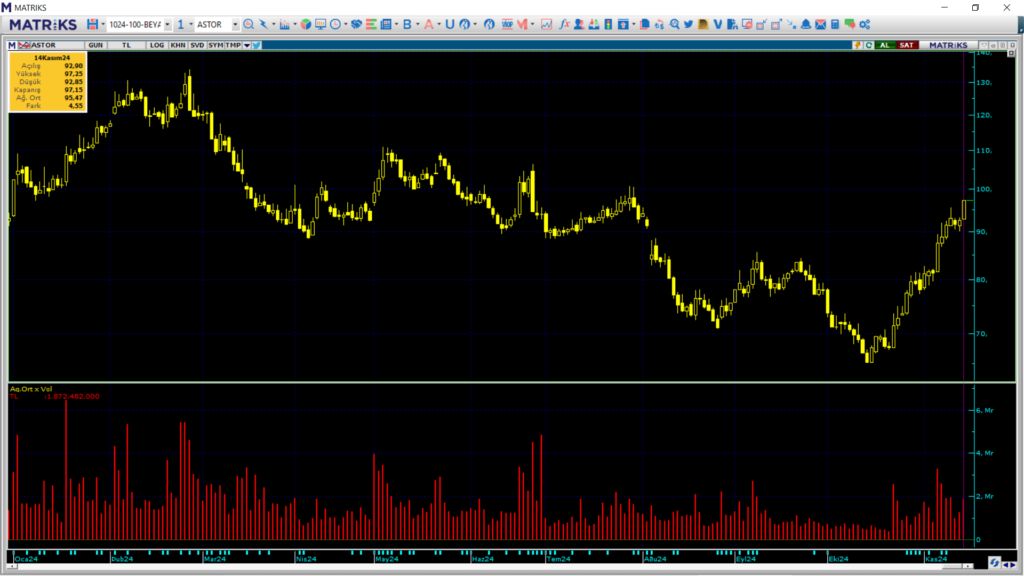Viewport: 1024px width, 576px height.
Task: Expand the arrow after TMP button
Action: pos(246,45)
